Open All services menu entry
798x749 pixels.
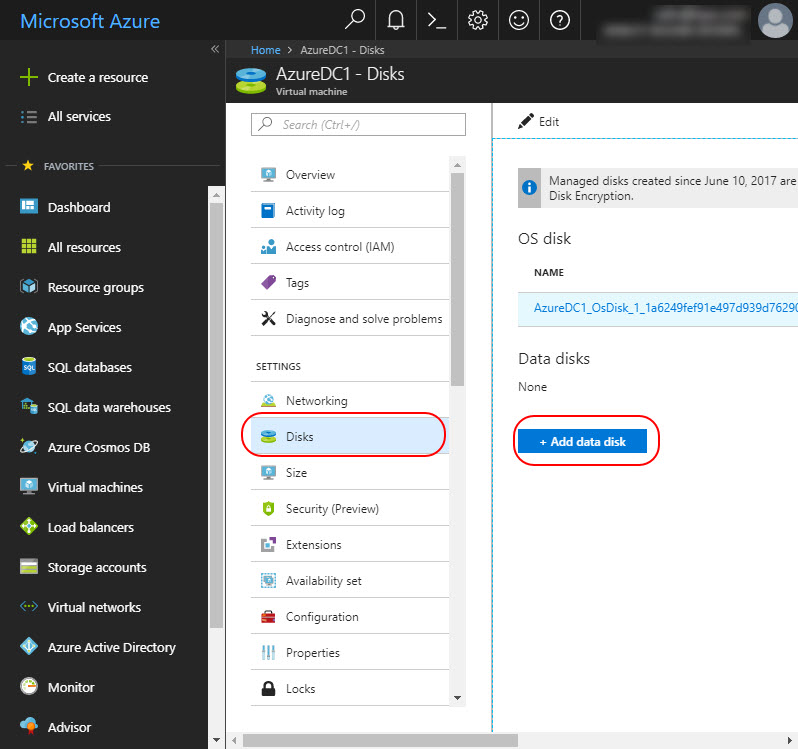click(79, 117)
